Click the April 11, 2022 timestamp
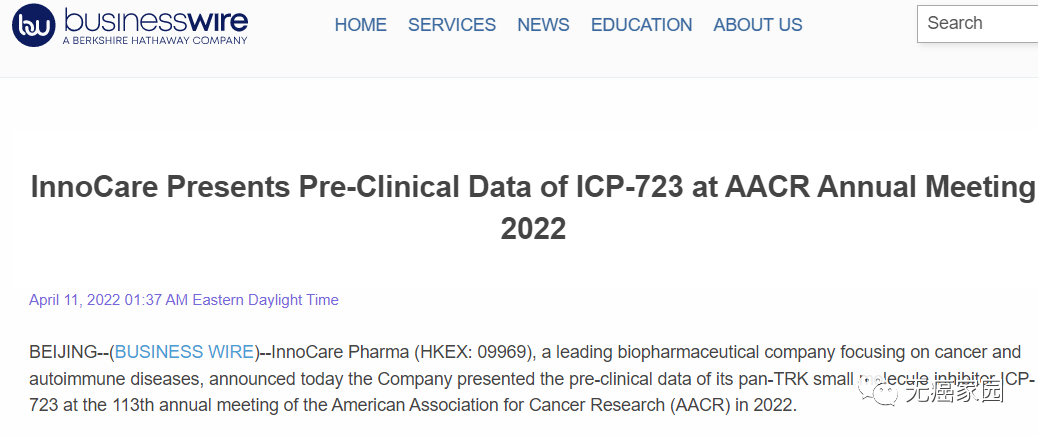 pos(184,300)
